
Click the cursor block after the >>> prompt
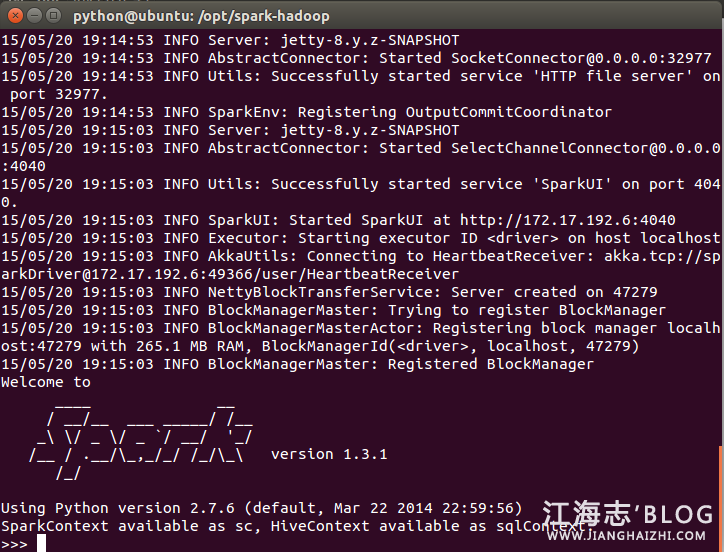click(x=41, y=543)
